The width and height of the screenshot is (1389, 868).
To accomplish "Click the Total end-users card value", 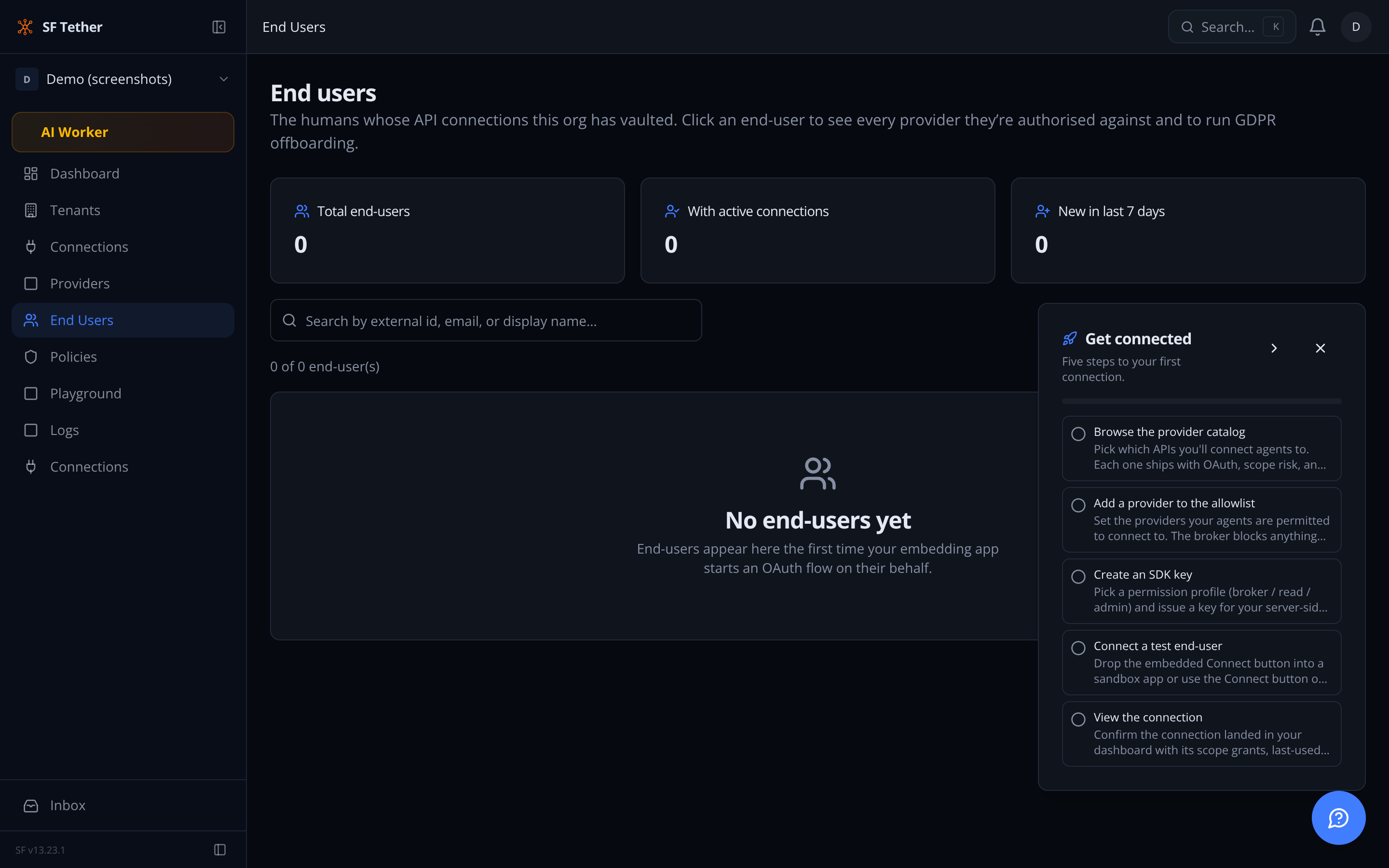I will (301, 244).
